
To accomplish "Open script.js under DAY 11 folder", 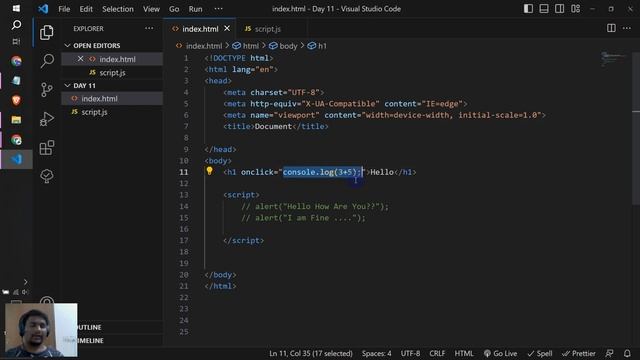I will (112, 112).
